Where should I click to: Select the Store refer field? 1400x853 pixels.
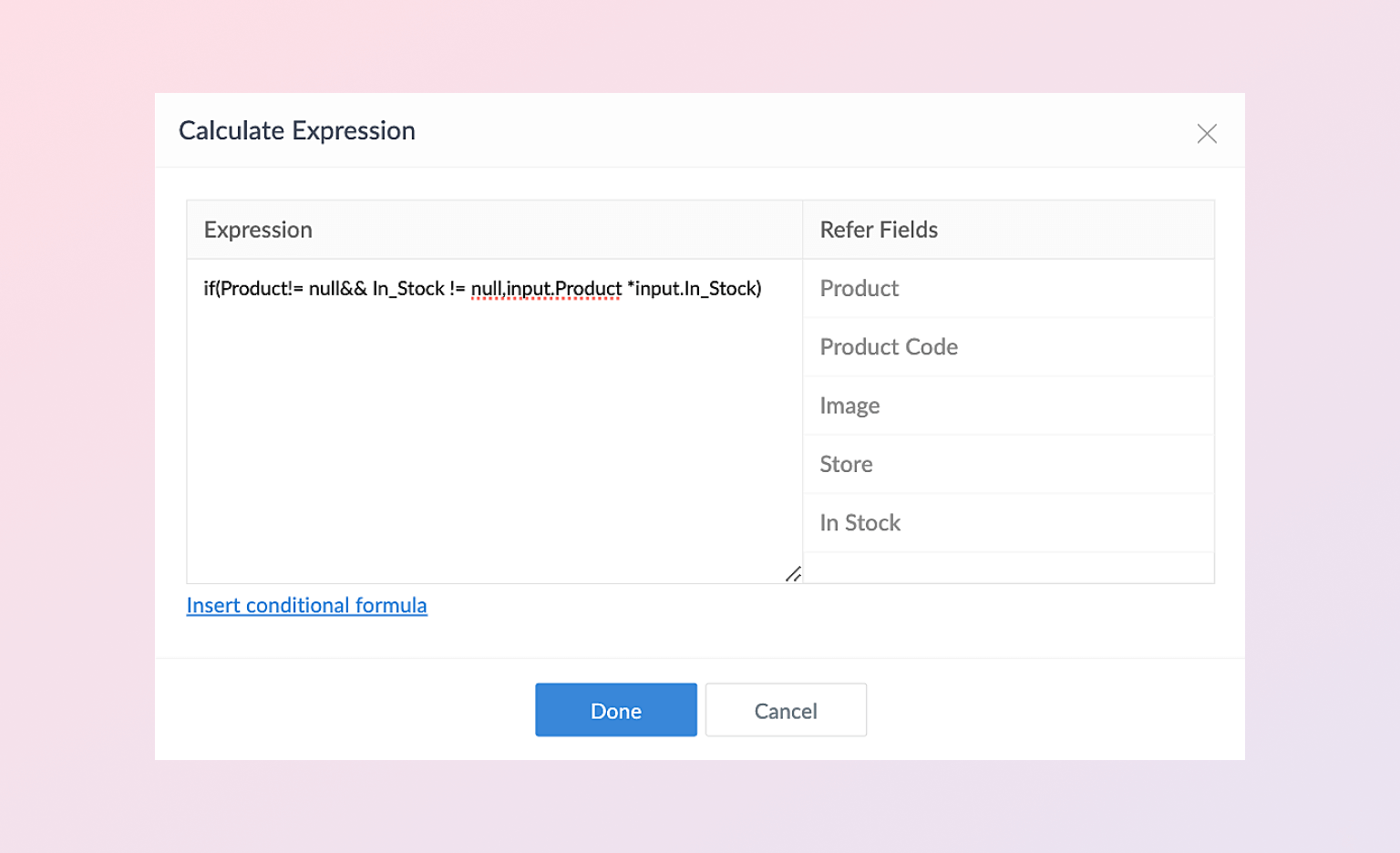(x=846, y=464)
